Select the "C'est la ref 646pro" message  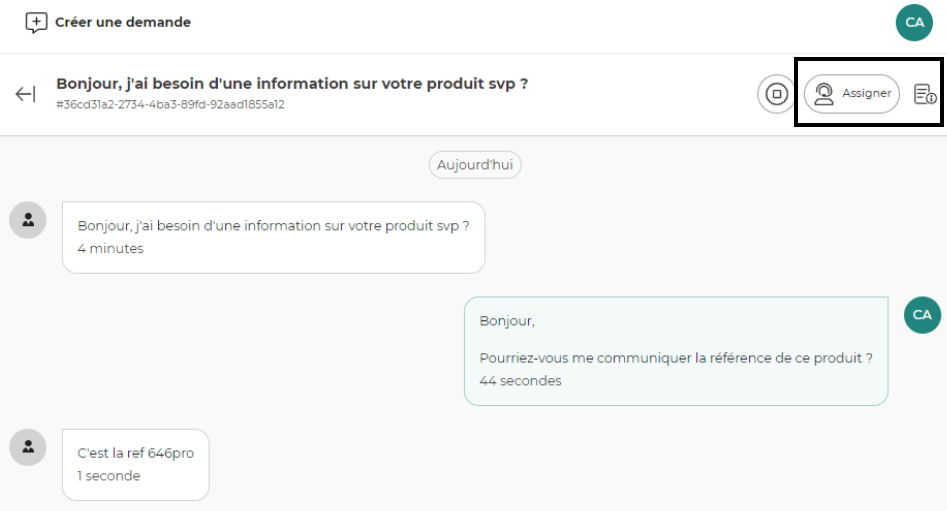(x=136, y=453)
